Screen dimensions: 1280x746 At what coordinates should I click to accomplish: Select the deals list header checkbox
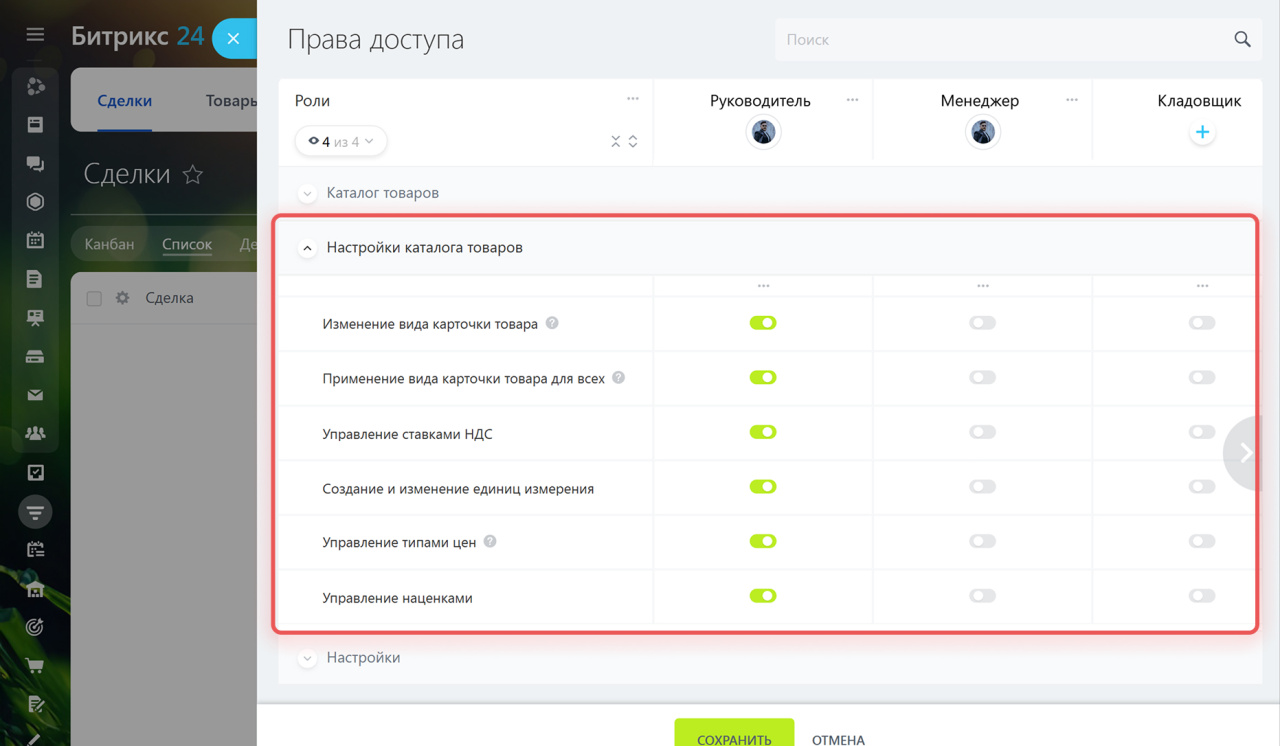(94, 298)
